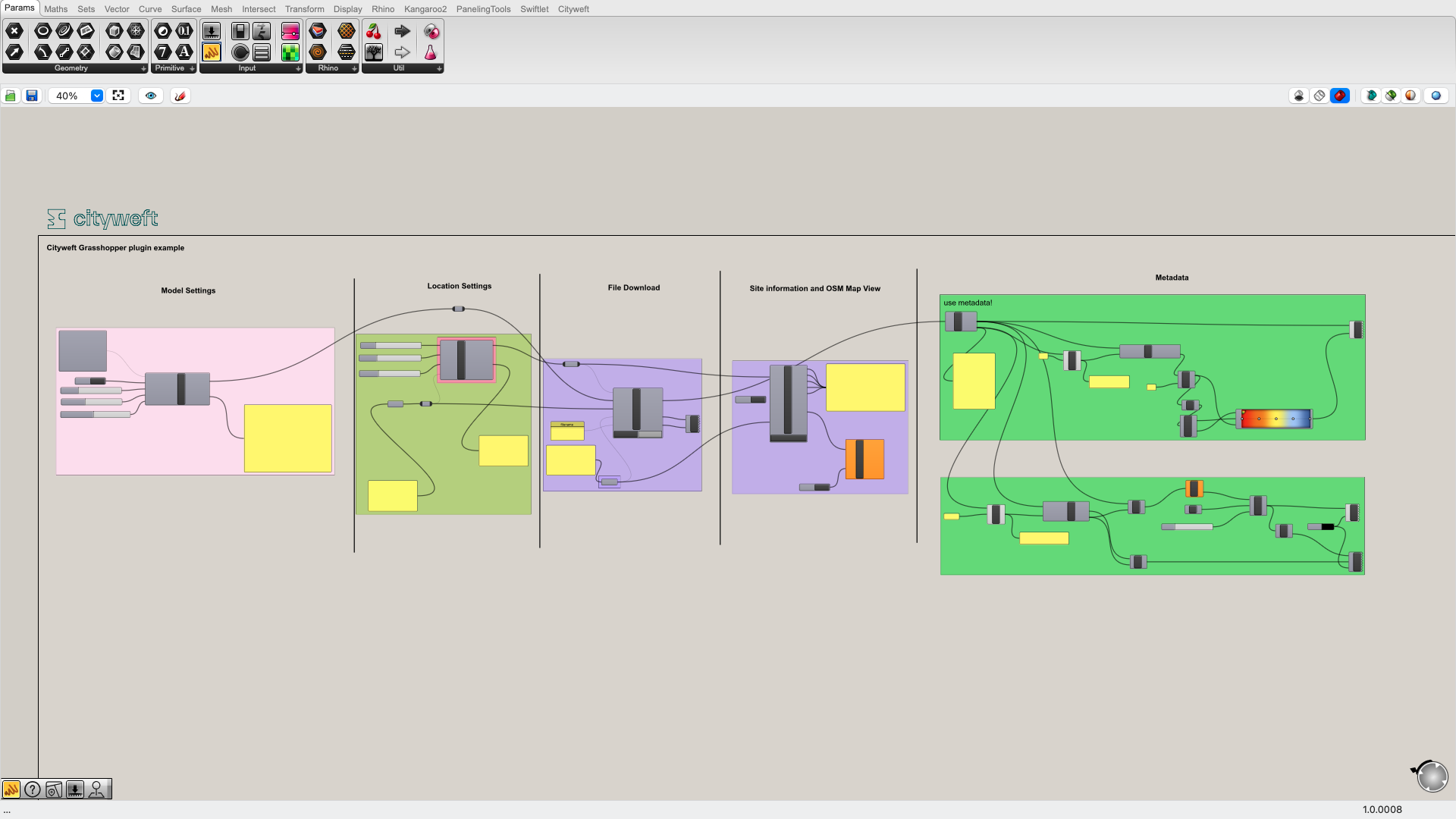This screenshot has width=1456, height=819.
Task: Switch to the Kangaroo2 tab
Action: coord(425,9)
